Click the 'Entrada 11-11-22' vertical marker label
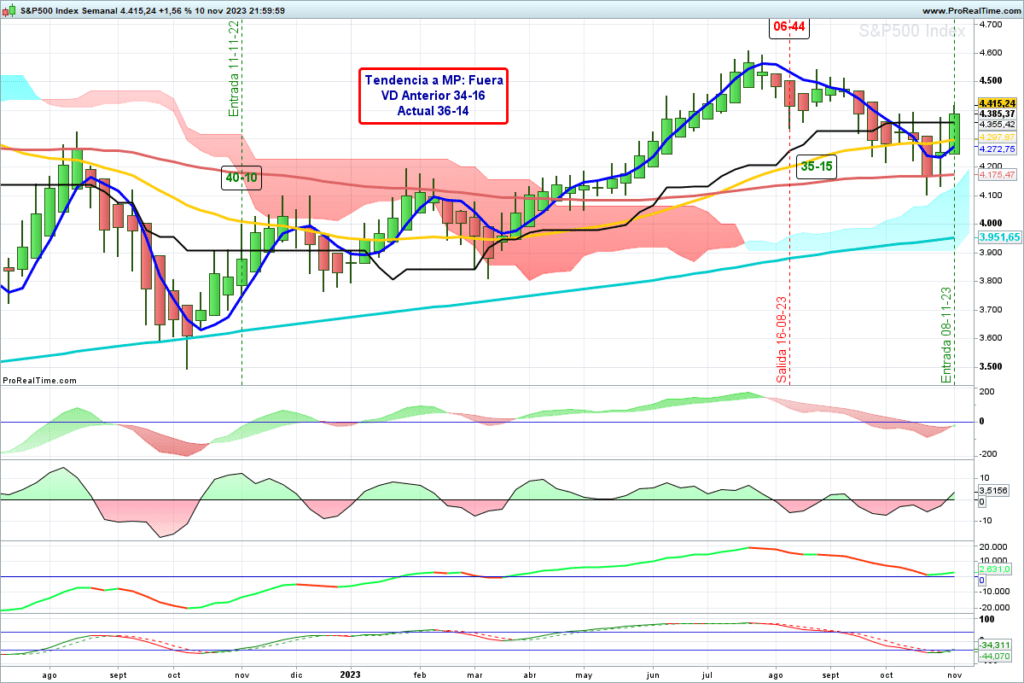This screenshot has width=1024, height=683. [x=233, y=69]
